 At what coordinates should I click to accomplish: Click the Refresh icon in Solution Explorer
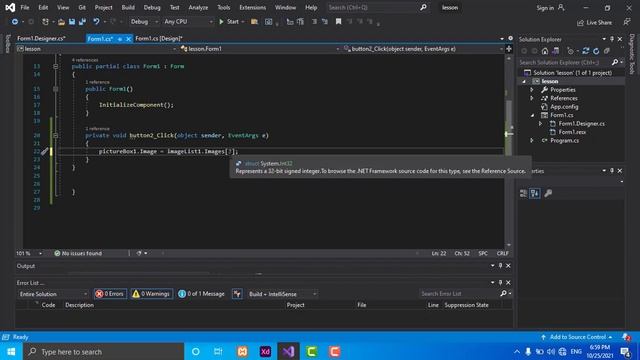click(596, 51)
